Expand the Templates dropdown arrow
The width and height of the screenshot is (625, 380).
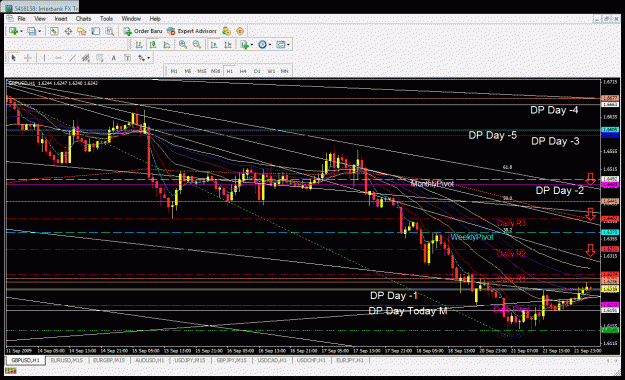point(289,45)
